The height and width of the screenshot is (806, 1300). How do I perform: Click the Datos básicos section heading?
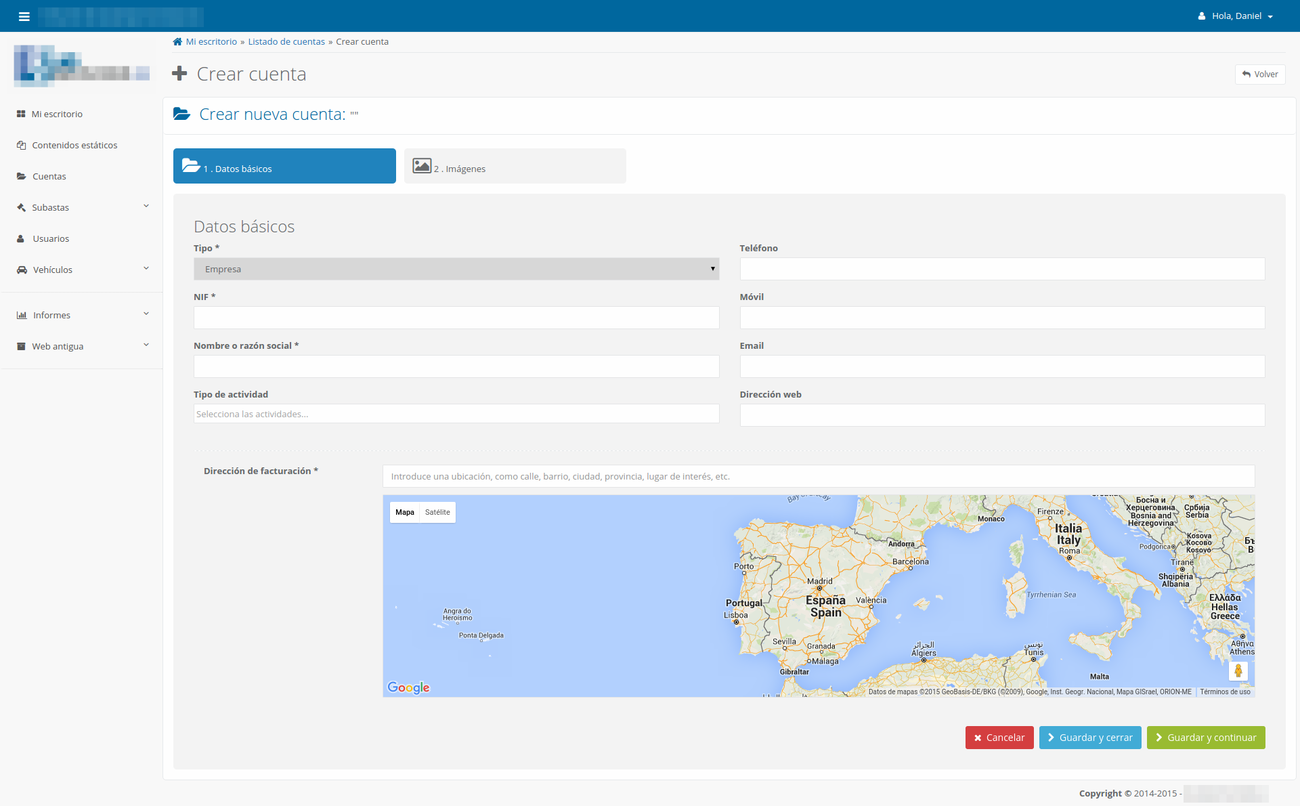click(244, 226)
